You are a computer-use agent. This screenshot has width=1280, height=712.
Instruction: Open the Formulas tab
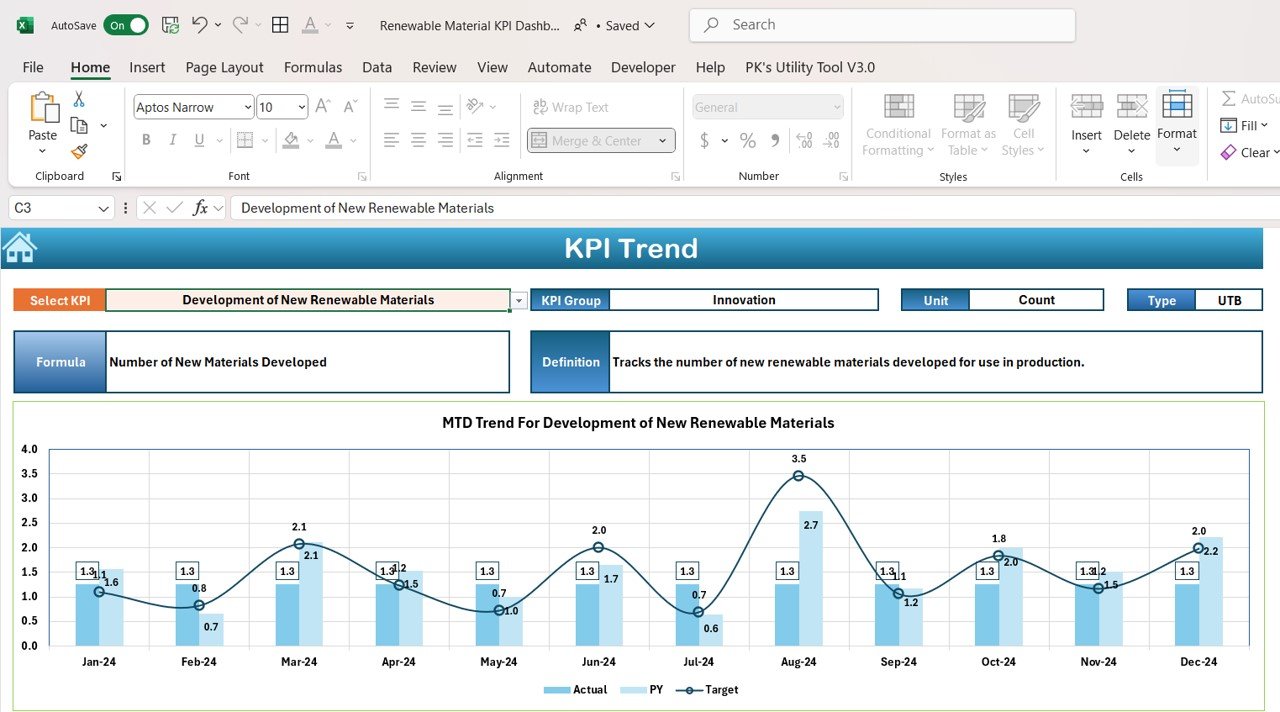pos(313,67)
